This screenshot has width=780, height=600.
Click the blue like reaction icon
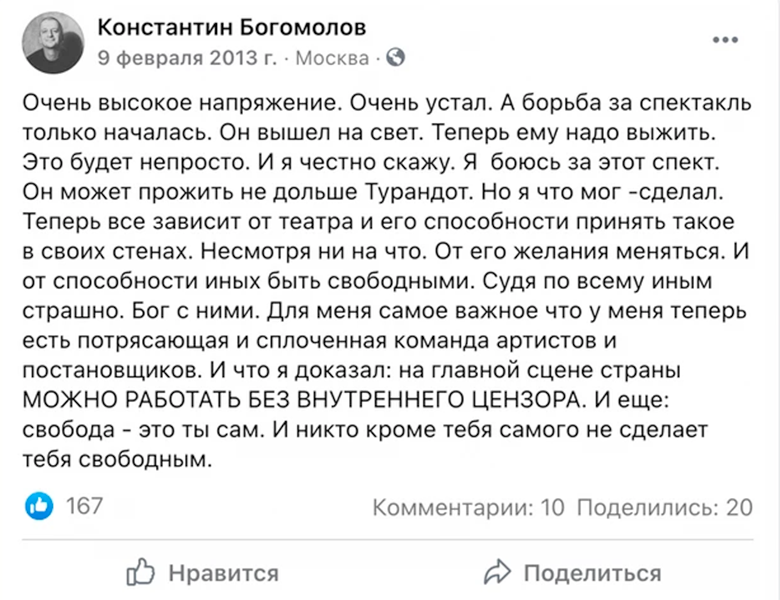39,506
